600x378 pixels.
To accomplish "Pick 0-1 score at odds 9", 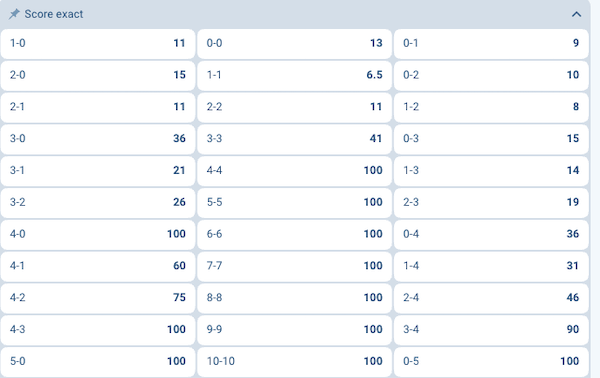I will (491, 43).
